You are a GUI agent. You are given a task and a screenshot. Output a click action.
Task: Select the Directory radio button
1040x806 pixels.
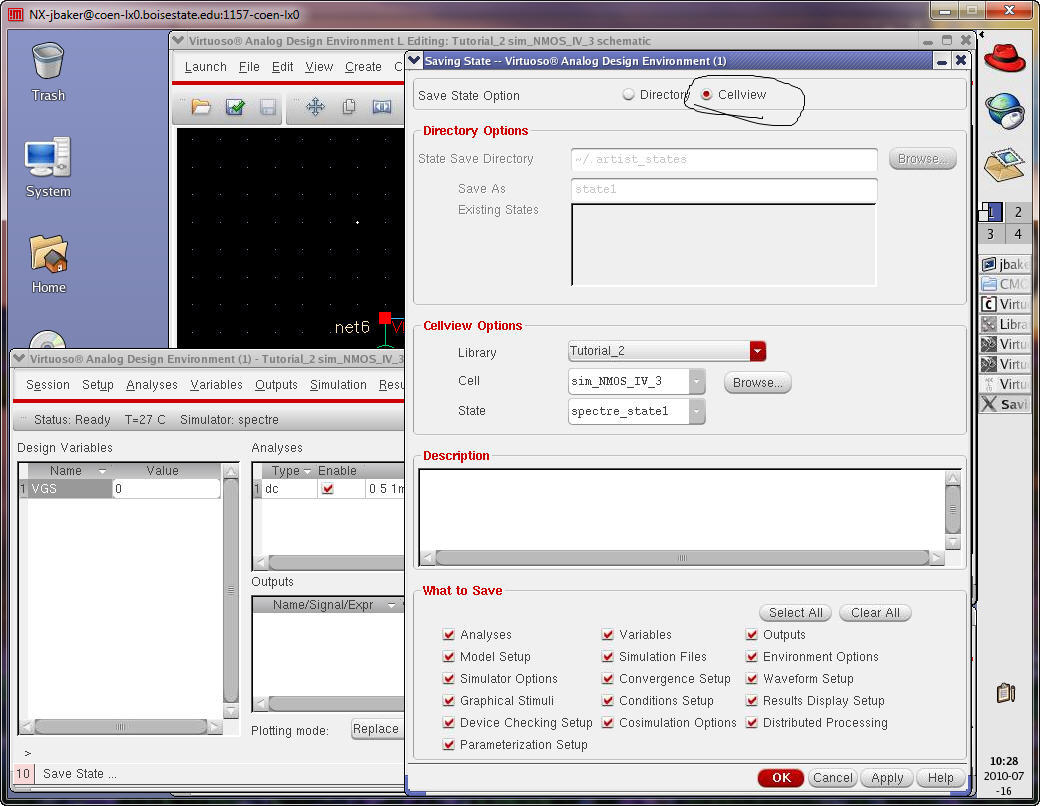pos(628,95)
